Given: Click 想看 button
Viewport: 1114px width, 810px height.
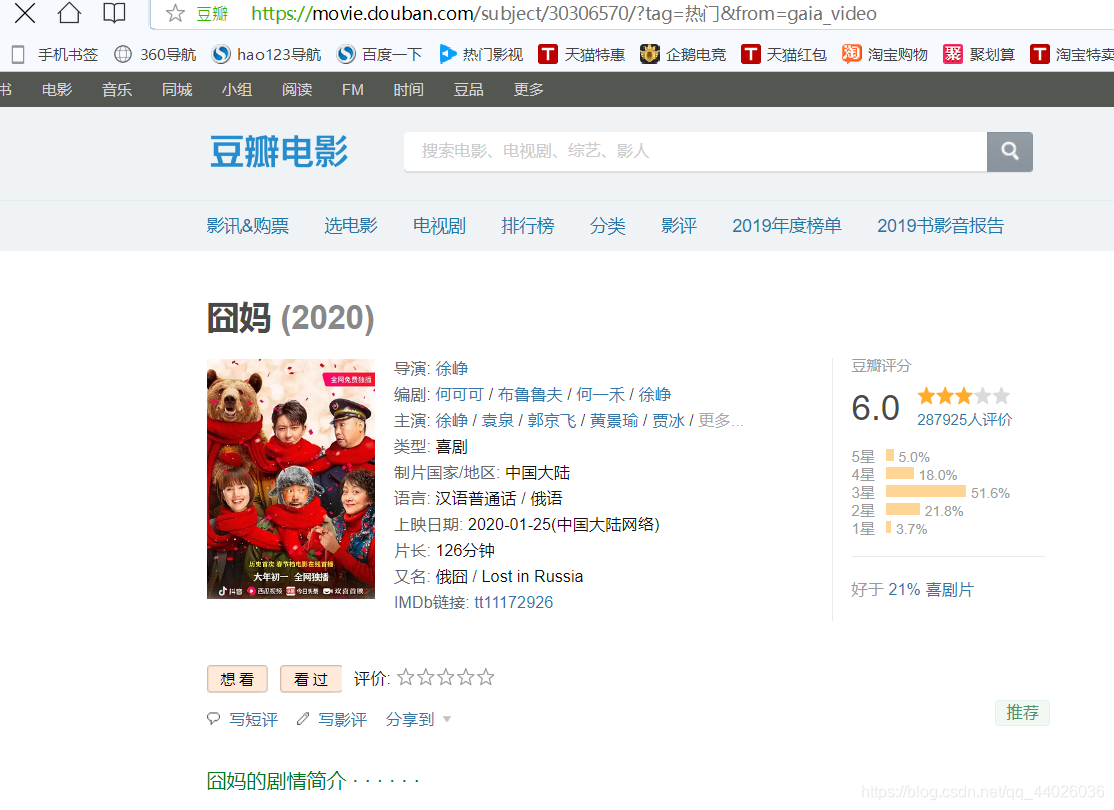Looking at the screenshot, I should pos(237,679).
